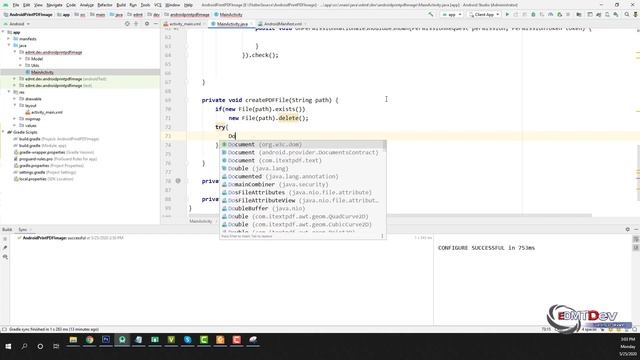Viewport: 640px width, 360px height.
Task: Open Skype from the taskbar
Action: (187, 340)
